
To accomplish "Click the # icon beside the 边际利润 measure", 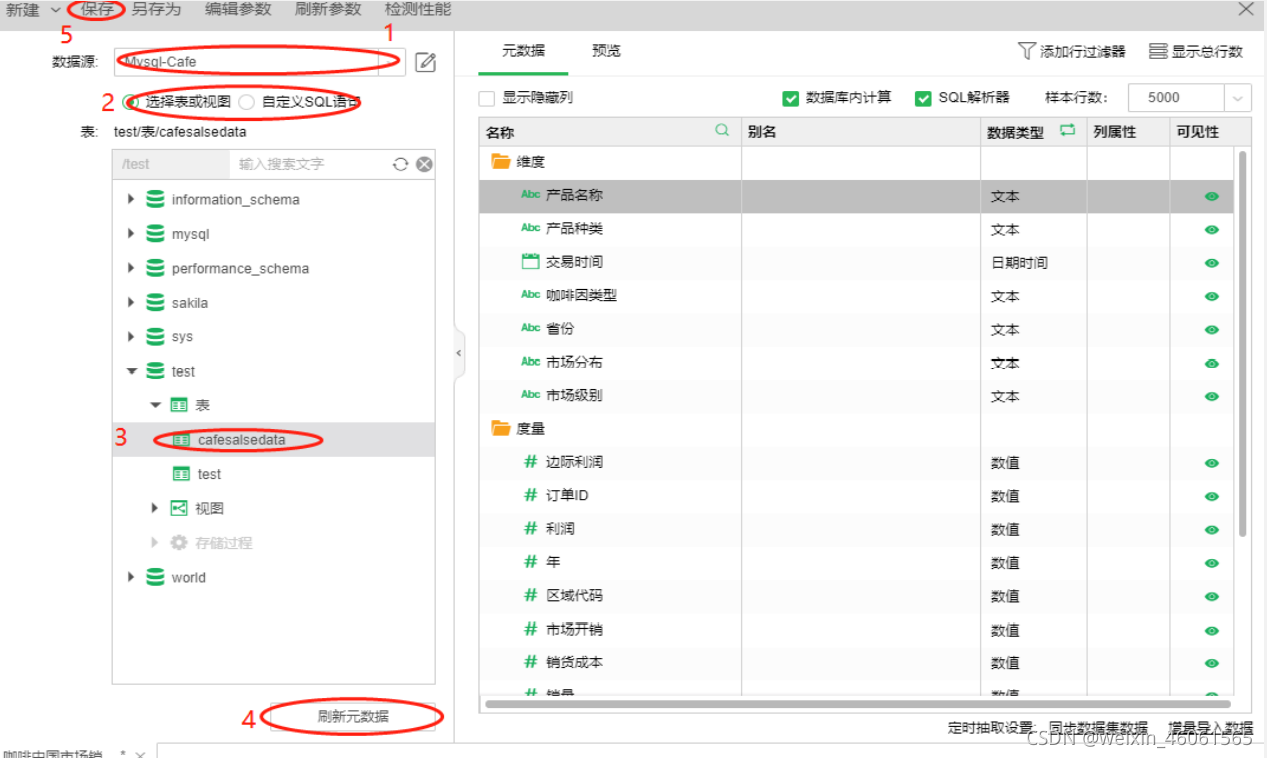I will [531, 462].
